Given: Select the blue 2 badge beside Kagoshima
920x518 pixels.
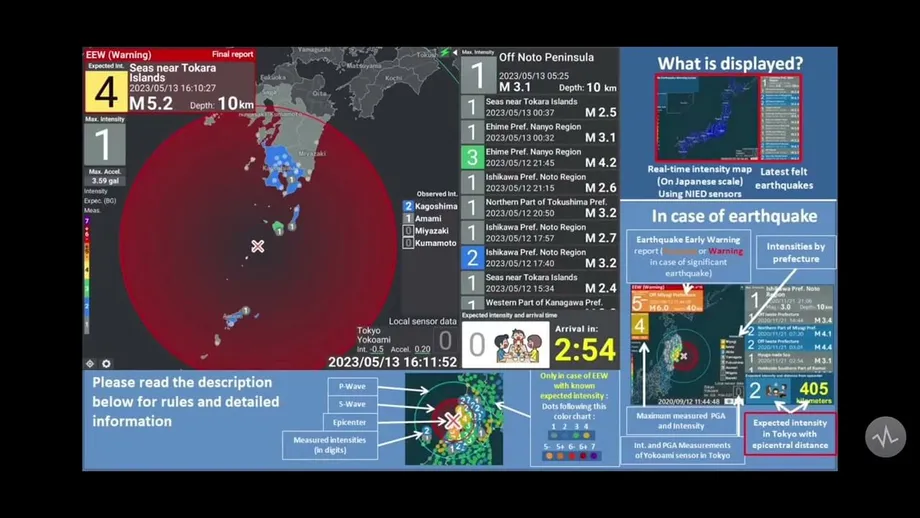Looking at the screenshot, I should 408,206.
